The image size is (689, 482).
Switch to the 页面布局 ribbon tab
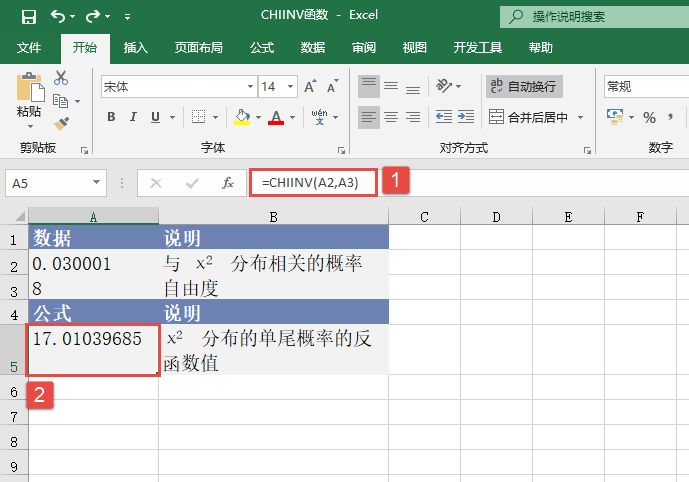click(x=199, y=47)
